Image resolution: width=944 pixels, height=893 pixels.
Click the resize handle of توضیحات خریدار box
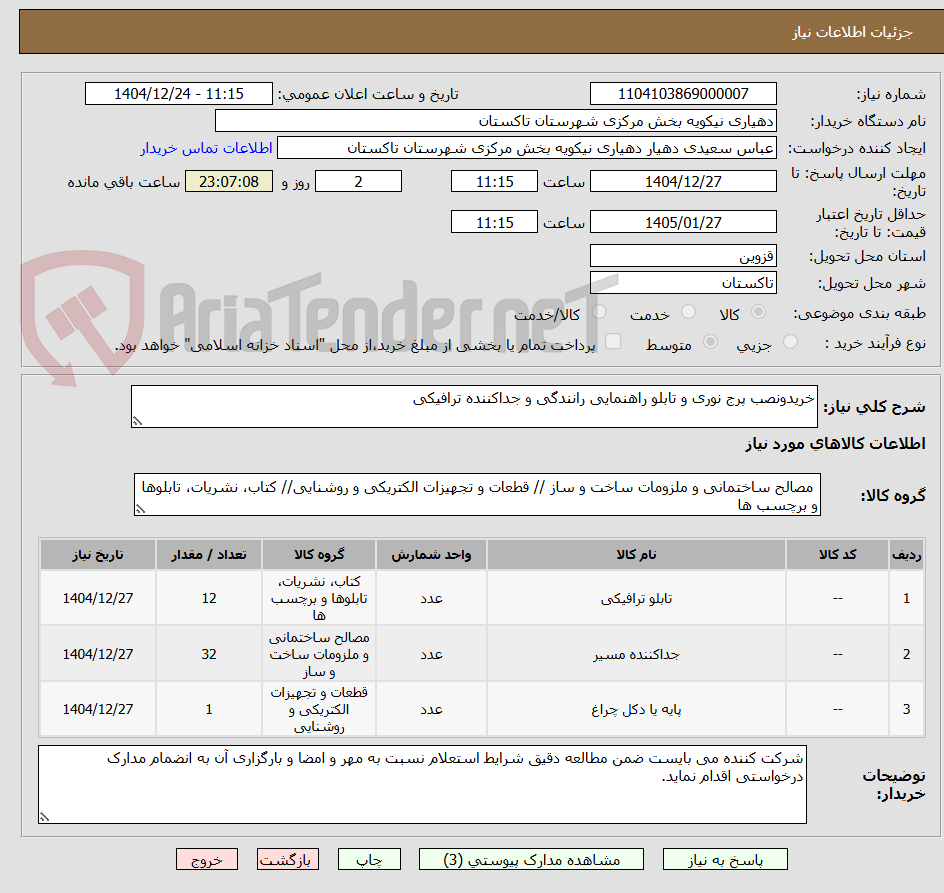pyautogui.click(x=44, y=817)
